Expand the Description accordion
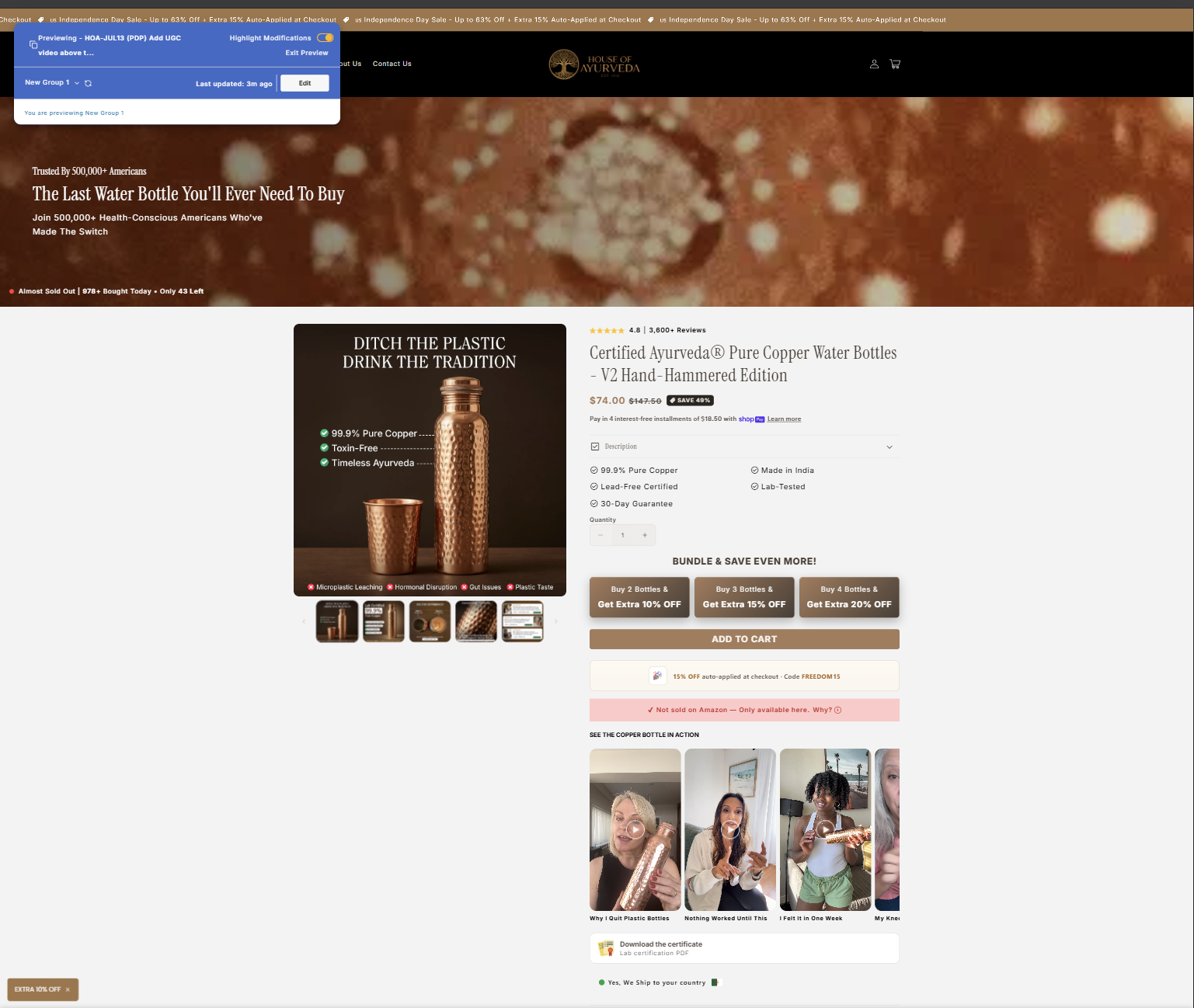The image size is (1194, 1008). (x=744, y=447)
